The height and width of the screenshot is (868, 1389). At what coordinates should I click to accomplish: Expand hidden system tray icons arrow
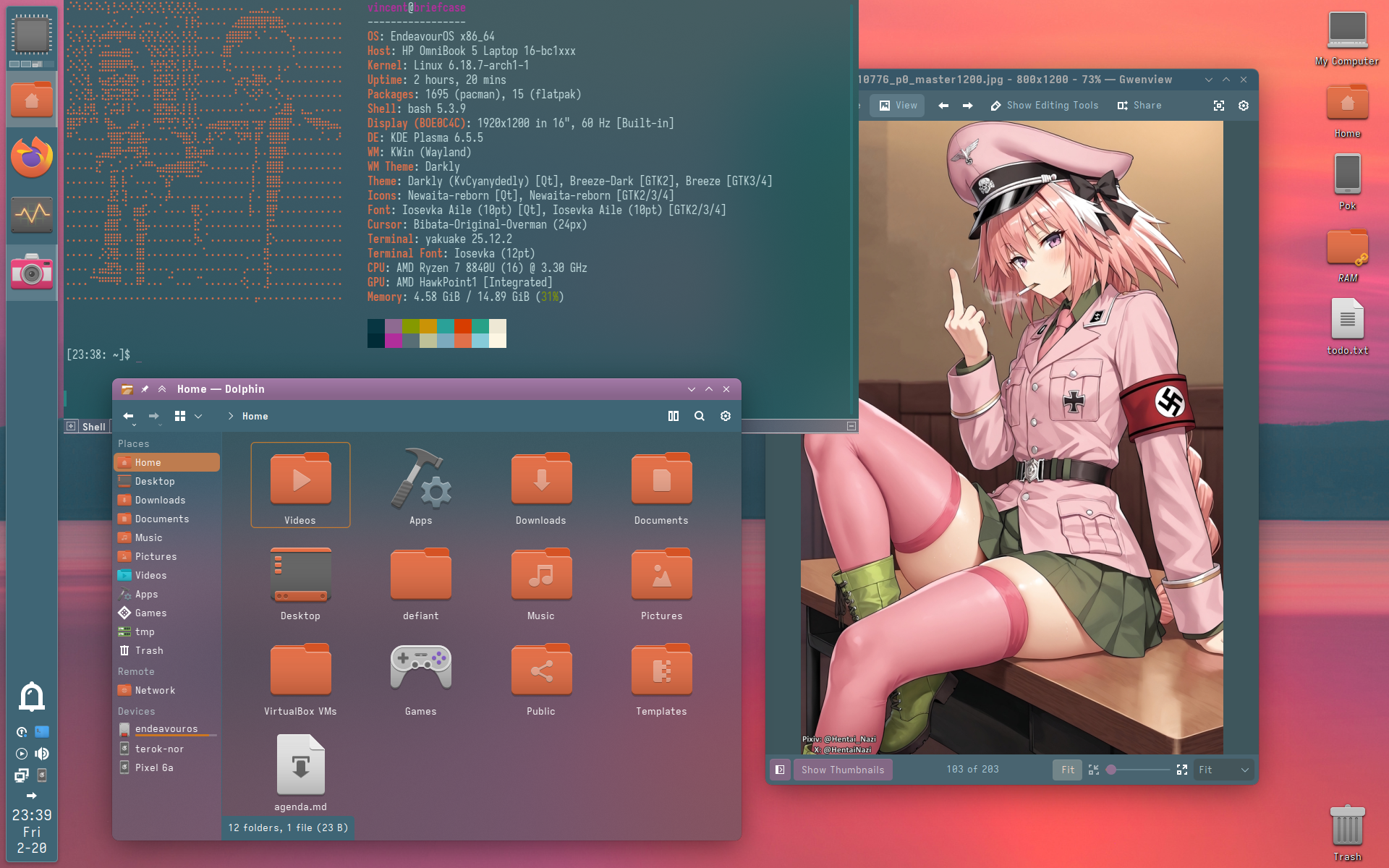[32, 795]
